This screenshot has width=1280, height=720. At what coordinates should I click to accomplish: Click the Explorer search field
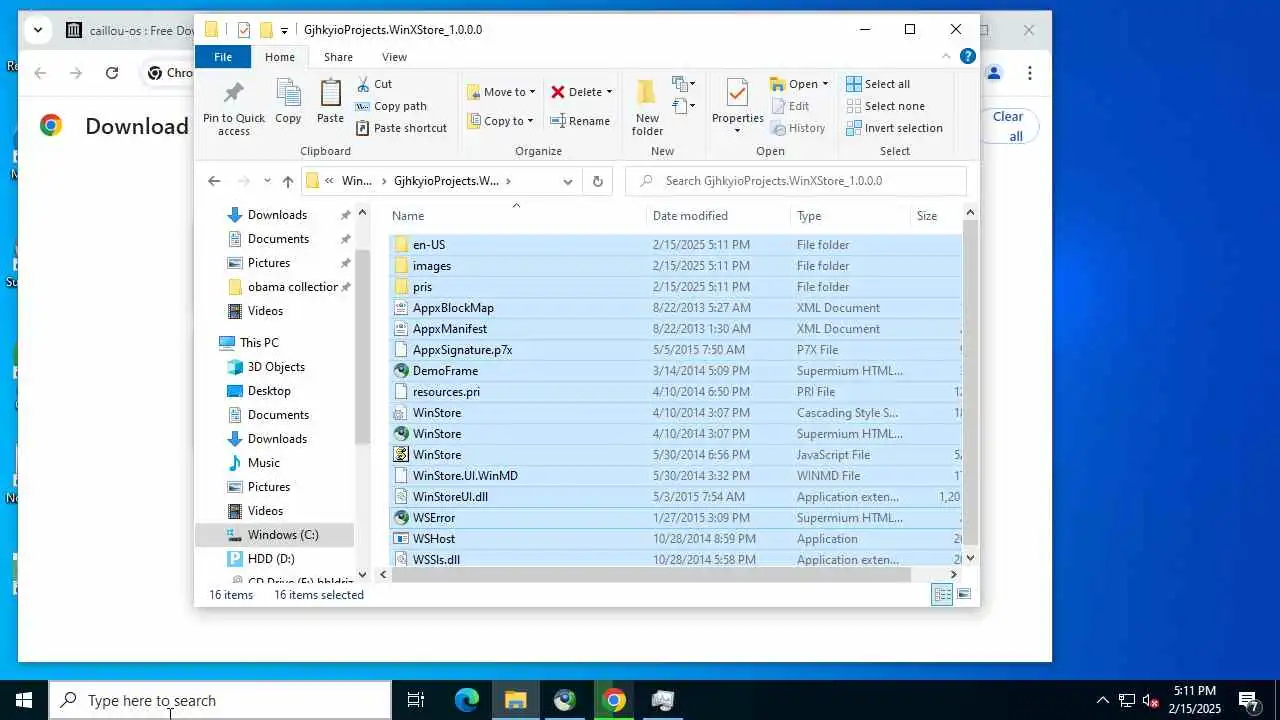[796, 181]
